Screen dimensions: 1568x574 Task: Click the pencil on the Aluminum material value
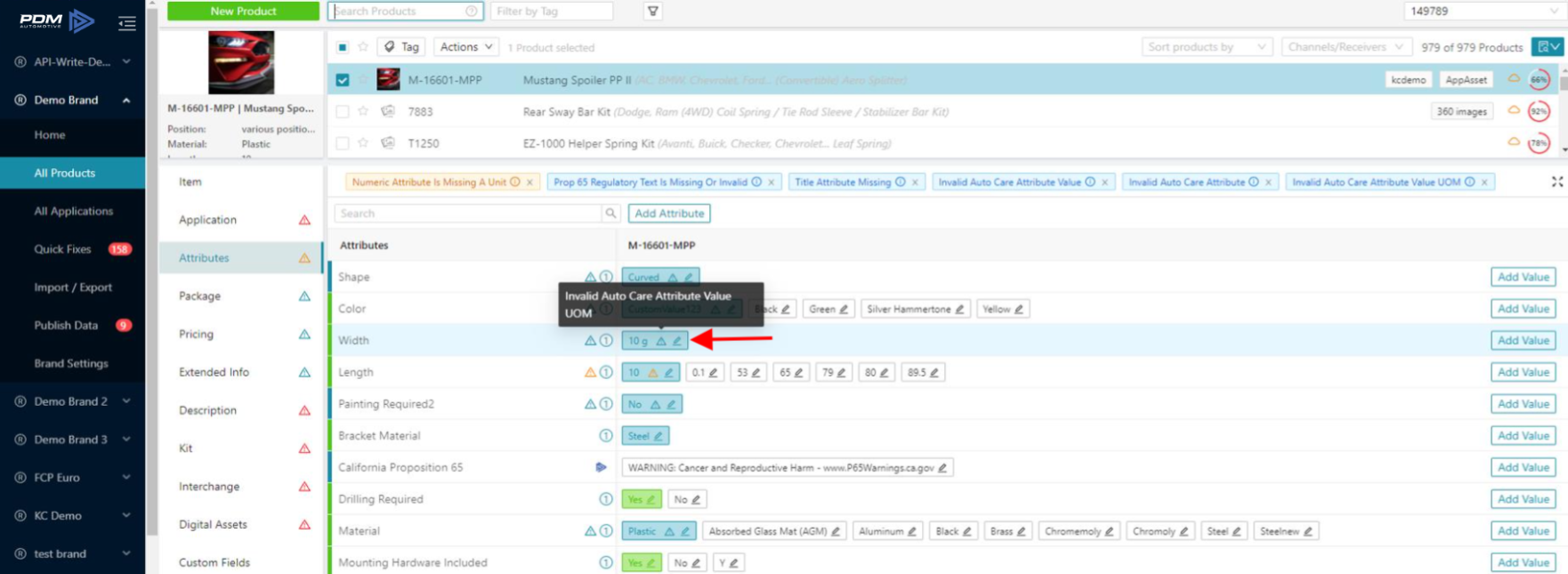(x=912, y=531)
